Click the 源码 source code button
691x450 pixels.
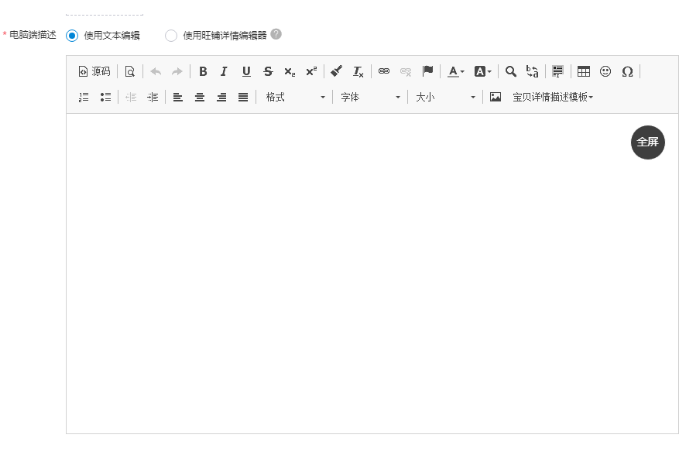tap(95, 72)
